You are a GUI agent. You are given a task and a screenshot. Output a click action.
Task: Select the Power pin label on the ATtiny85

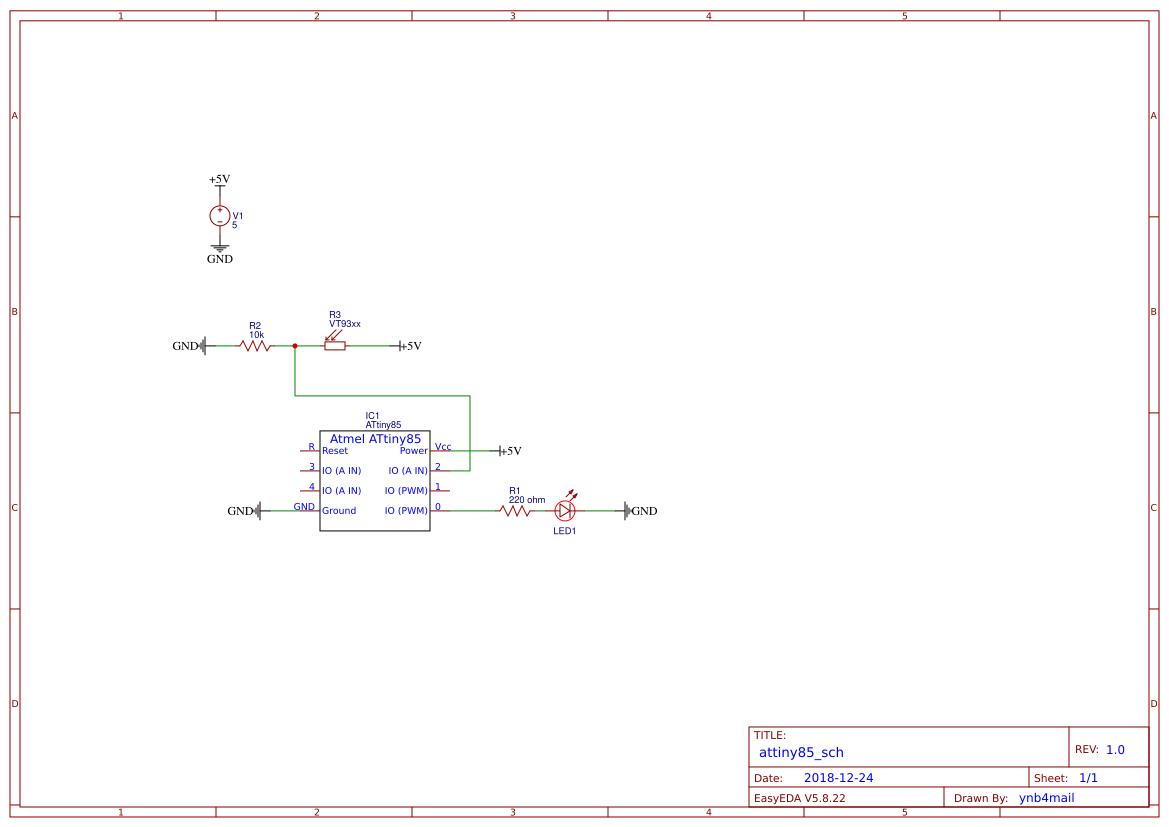coord(413,451)
